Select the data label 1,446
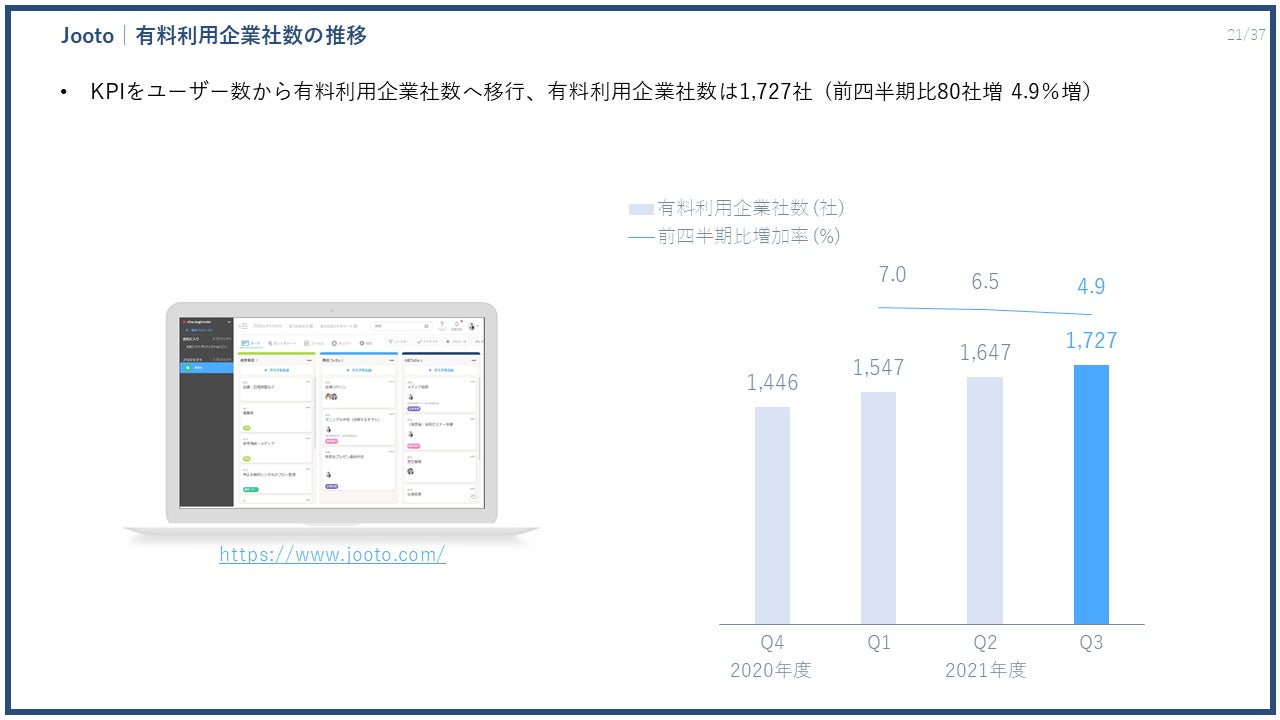The width and height of the screenshot is (1280, 720). click(772, 382)
